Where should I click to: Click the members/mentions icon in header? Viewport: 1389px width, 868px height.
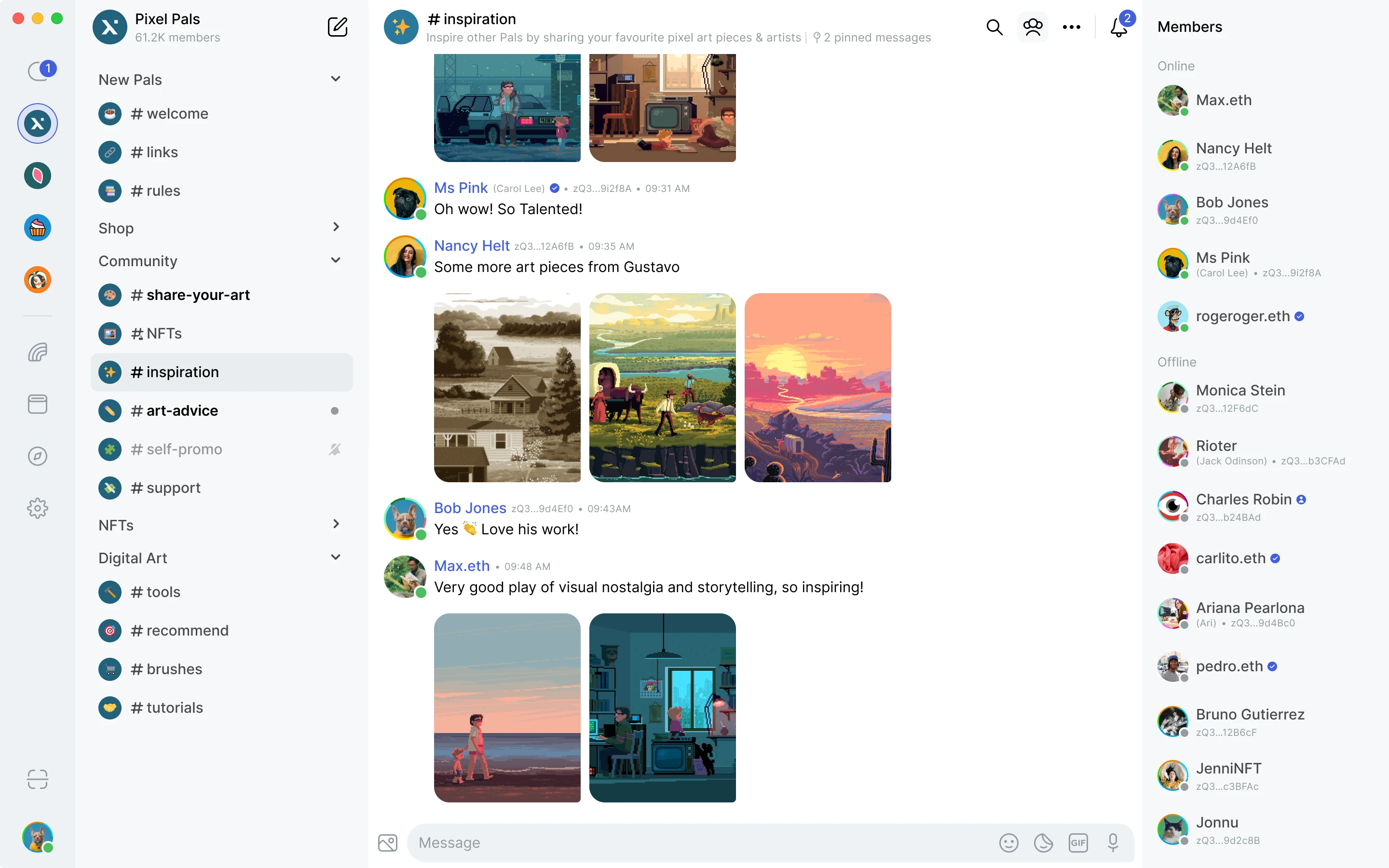click(1032, 27)
